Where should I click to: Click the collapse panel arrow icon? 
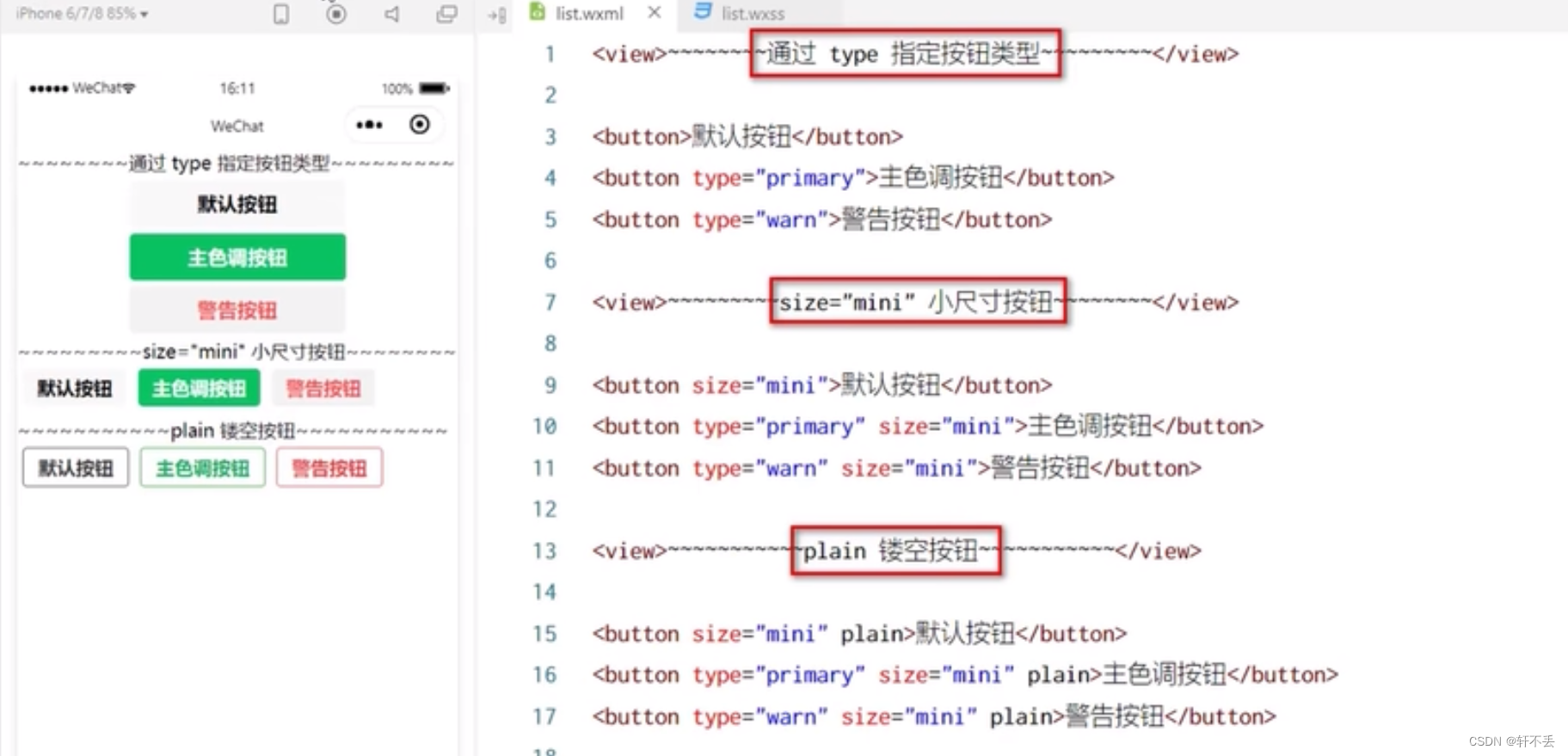pos(497,15)
